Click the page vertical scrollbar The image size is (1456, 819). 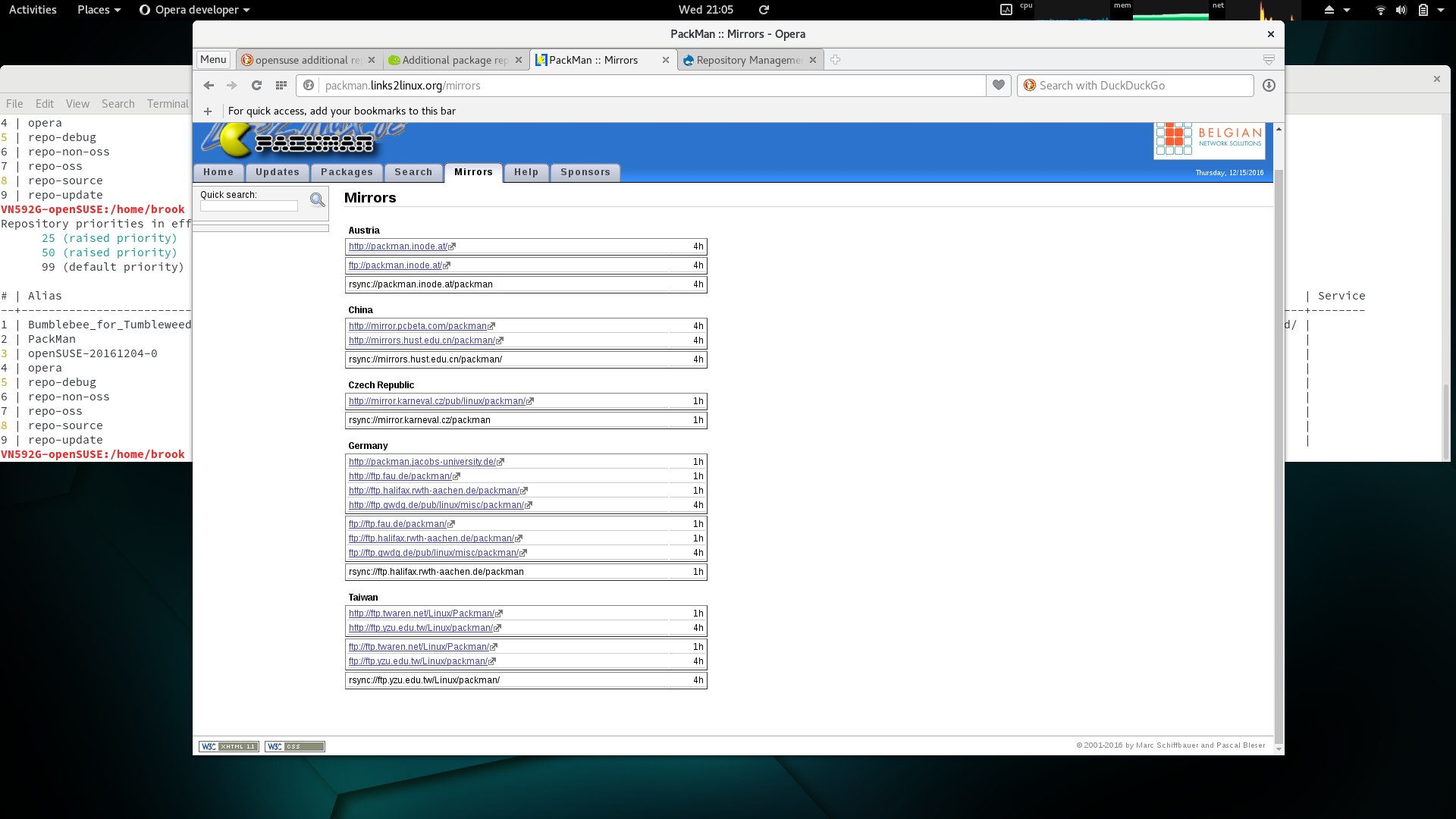click(1279, 455)
